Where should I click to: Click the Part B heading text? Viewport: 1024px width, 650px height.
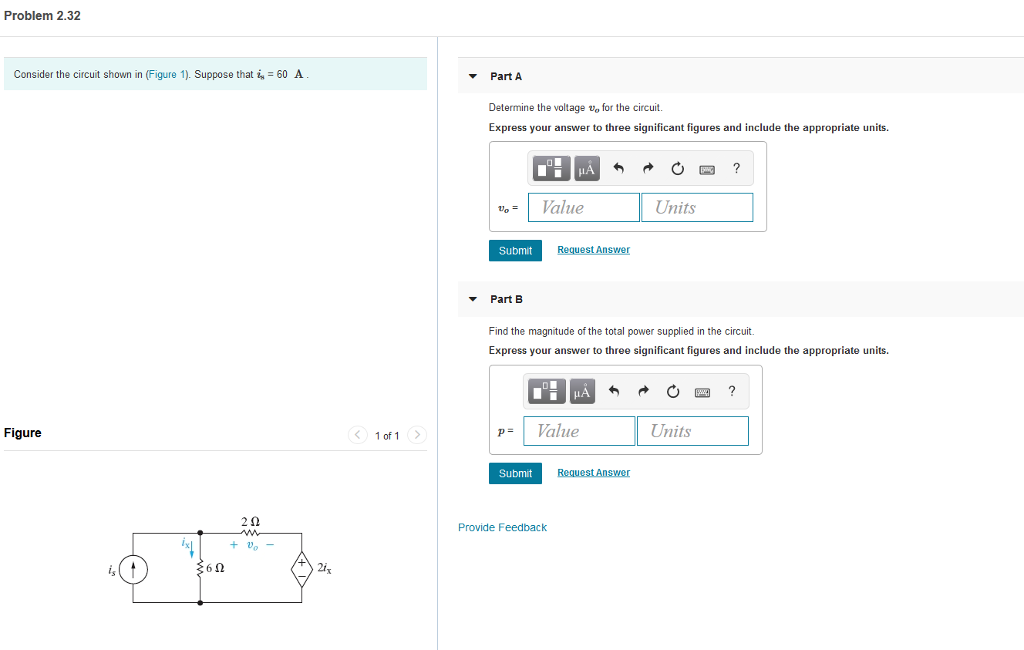(506, 299)
